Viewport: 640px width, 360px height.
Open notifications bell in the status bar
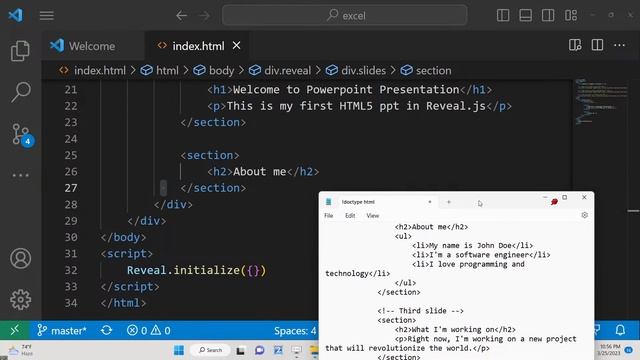pyautogui.click(x=620, y=330)
